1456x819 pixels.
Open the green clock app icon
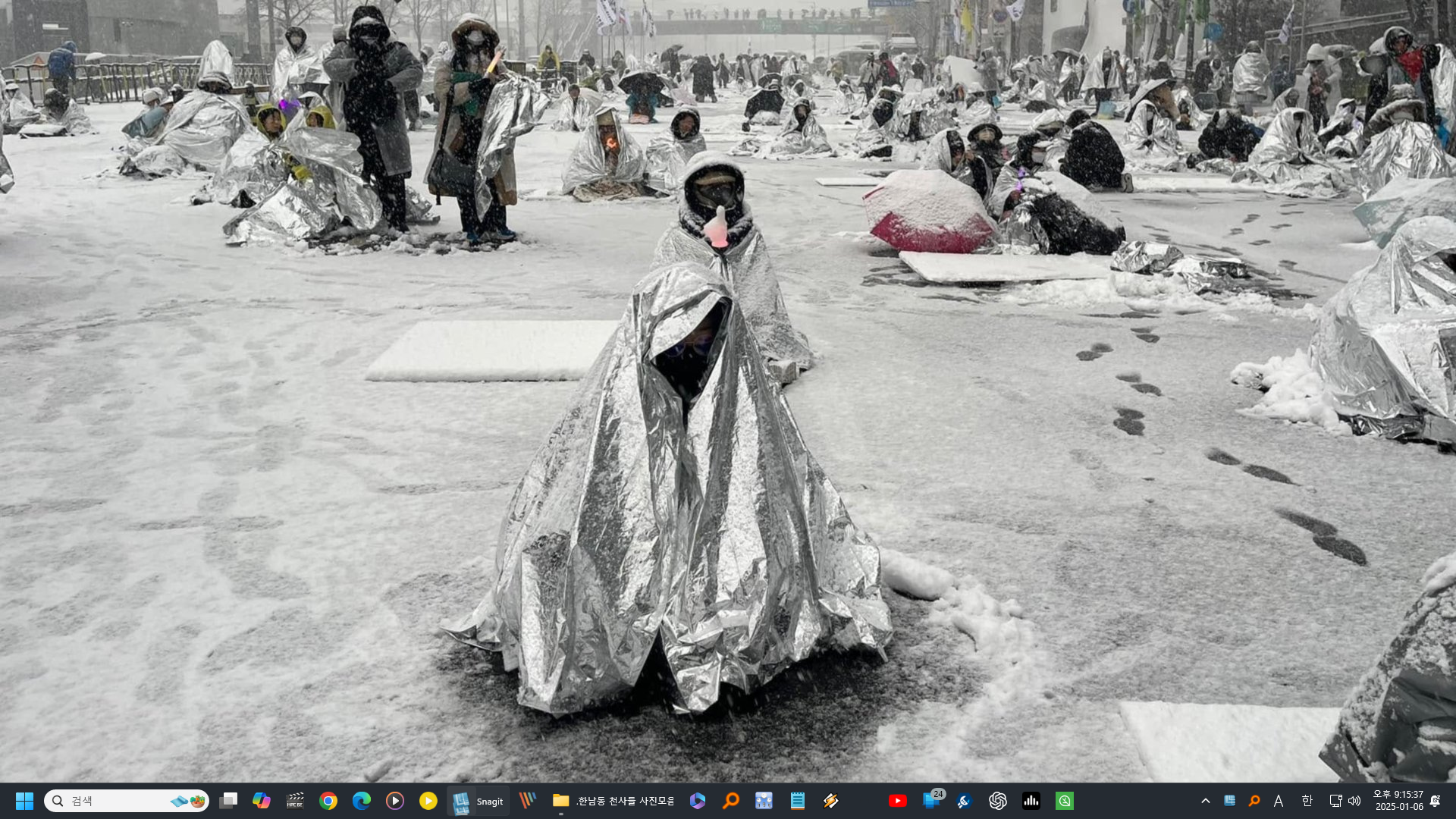click(x=1064, y=801)
